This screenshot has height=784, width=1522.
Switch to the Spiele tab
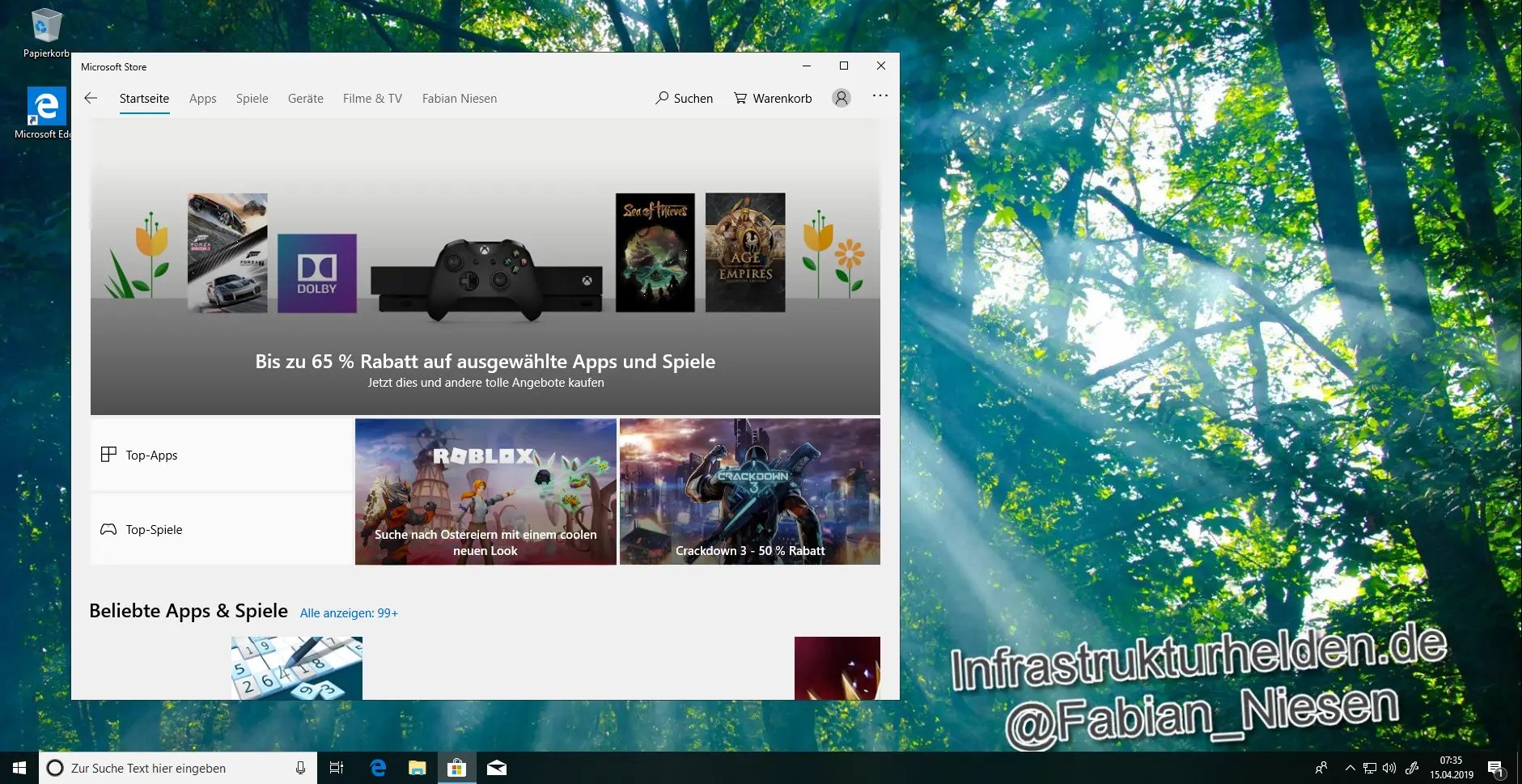pyautogui.click(x=252, y=99)
